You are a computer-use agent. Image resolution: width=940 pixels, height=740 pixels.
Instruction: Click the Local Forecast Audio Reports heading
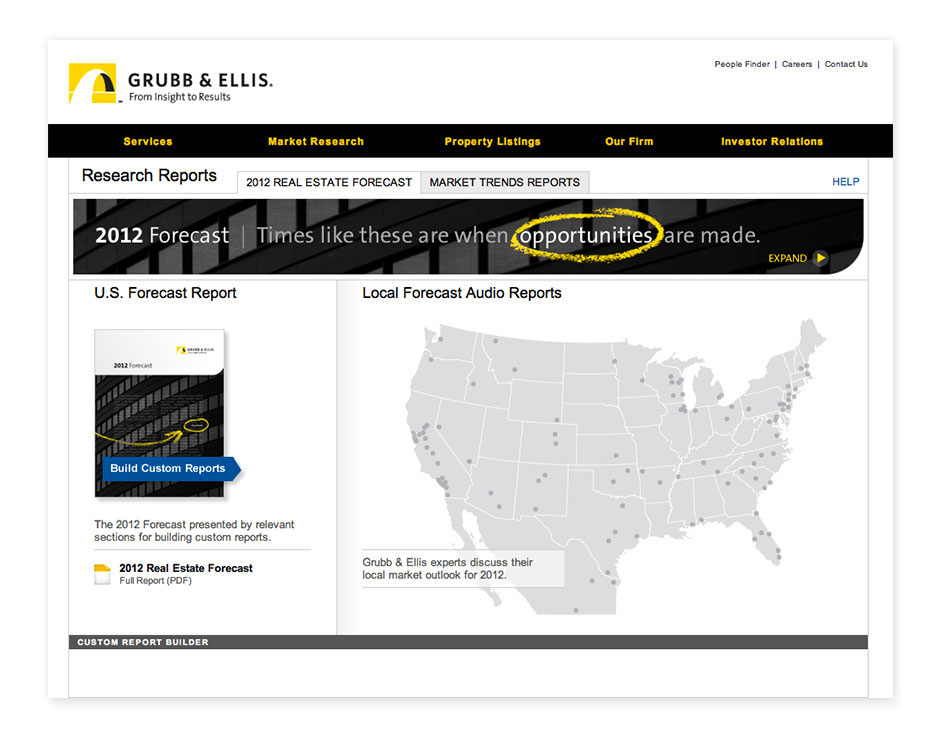coord(462,293)
